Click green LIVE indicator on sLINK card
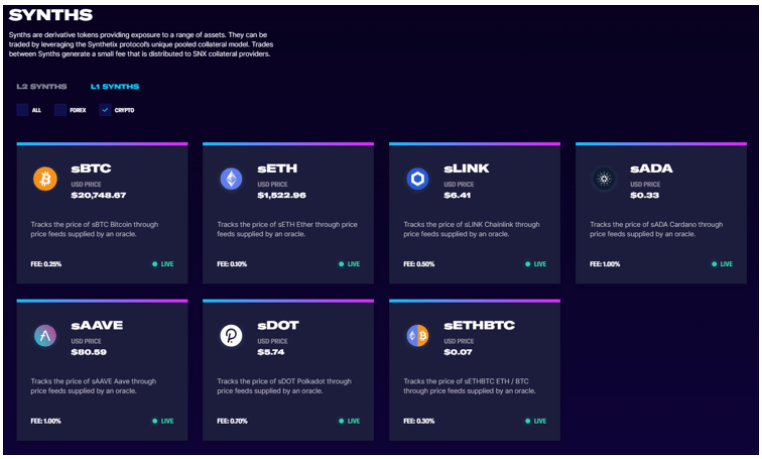The height and width of the screenshot is (459, 762). [536, 264]
